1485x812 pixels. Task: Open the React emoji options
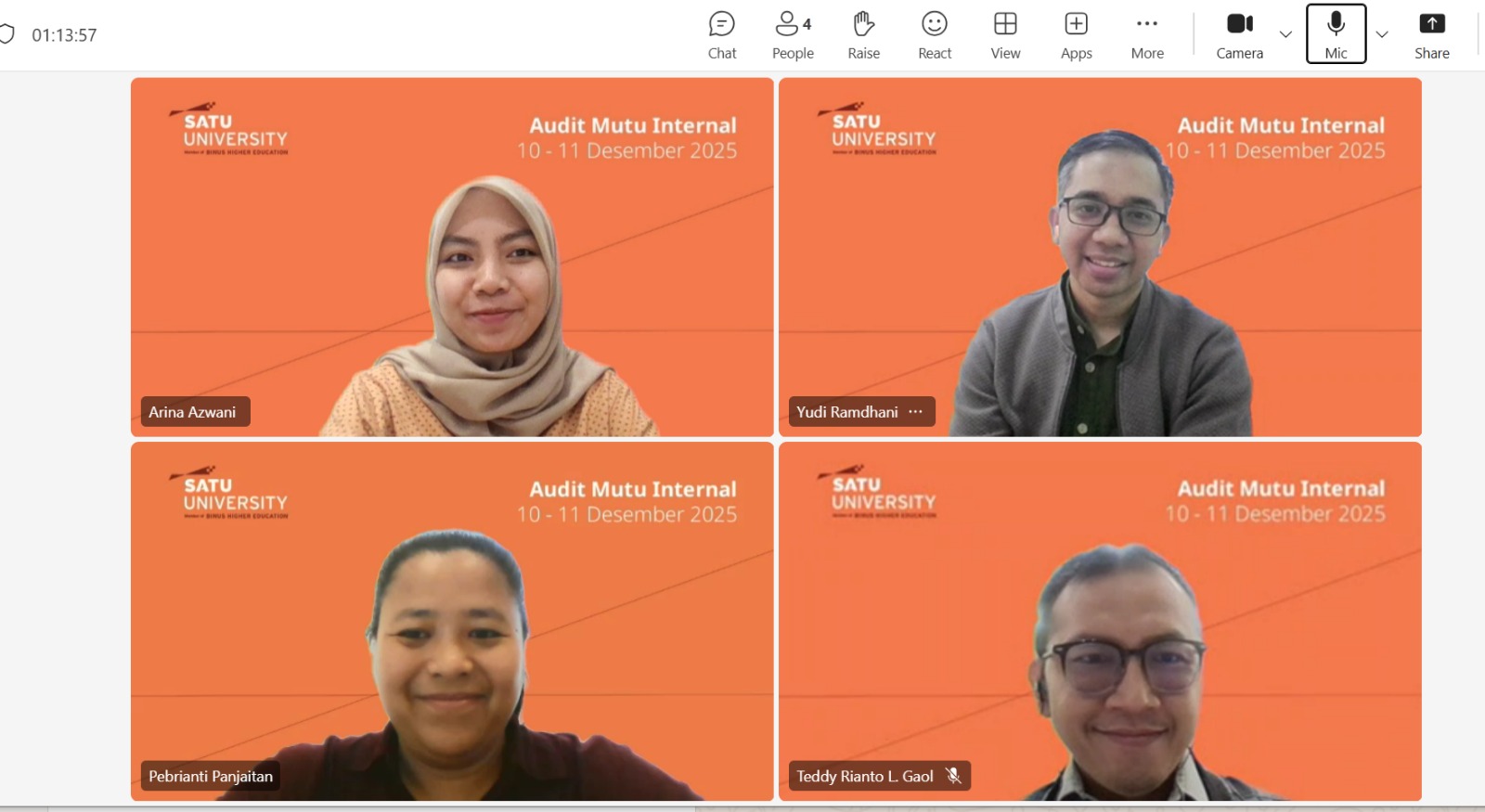coord(935,35)
